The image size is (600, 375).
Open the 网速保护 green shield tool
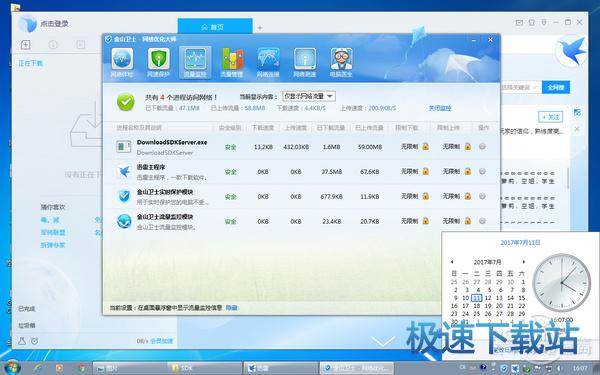coord(158,63)
